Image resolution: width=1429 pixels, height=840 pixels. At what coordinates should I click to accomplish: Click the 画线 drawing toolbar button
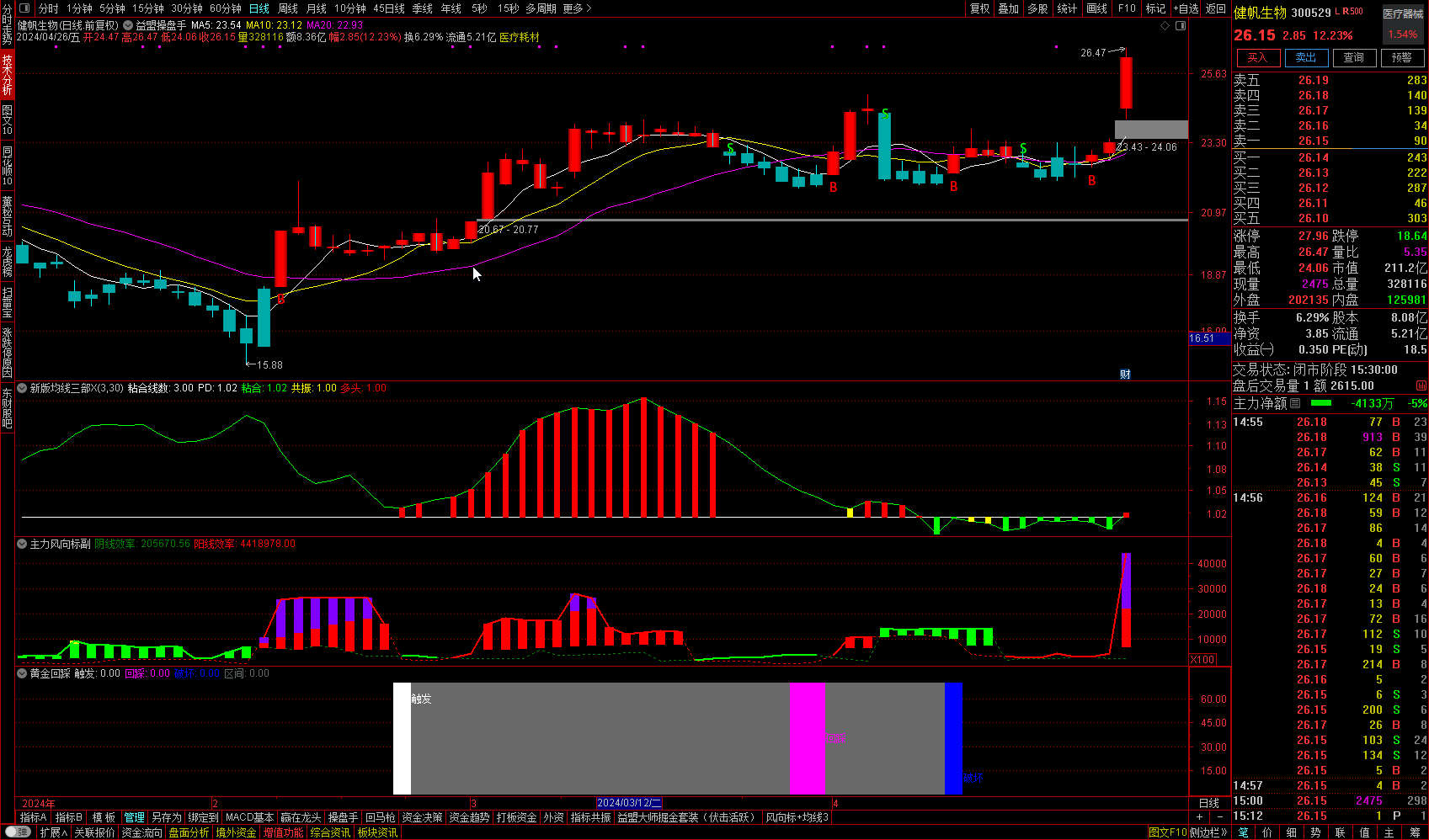point(1097,8)
